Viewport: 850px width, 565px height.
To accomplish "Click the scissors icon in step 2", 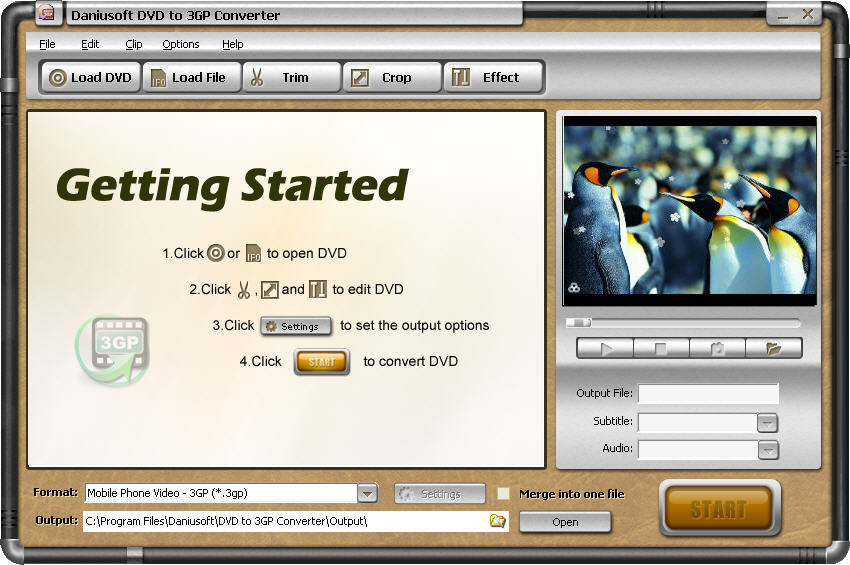I will click(x=244, y=290).
